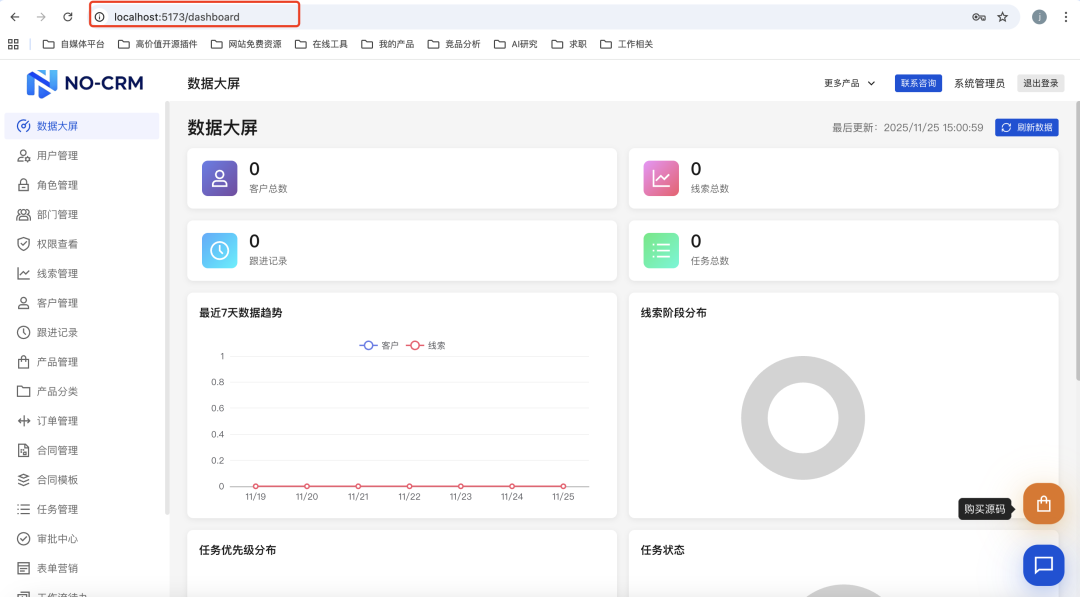The width and height of the screenshot is (1080, 597).
Task: Click the 任务状态 card title
Action: point(663,550)
